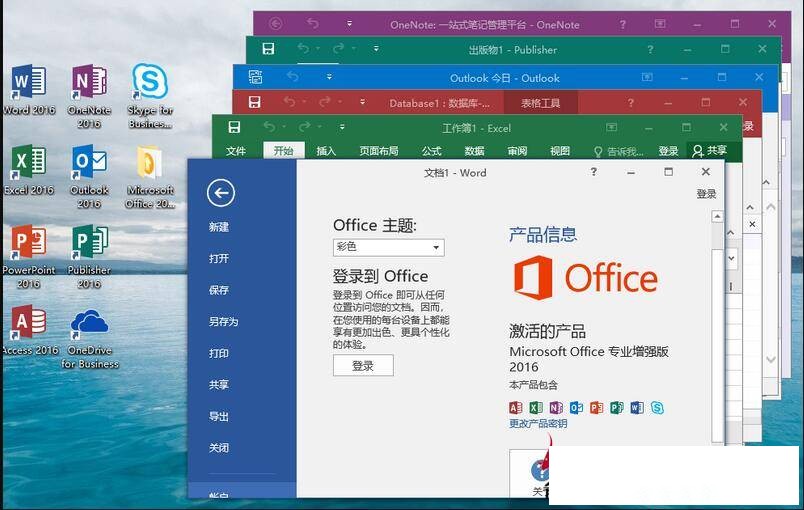Click scroll-up arrow in Word account pane

(x=717, y=216)
